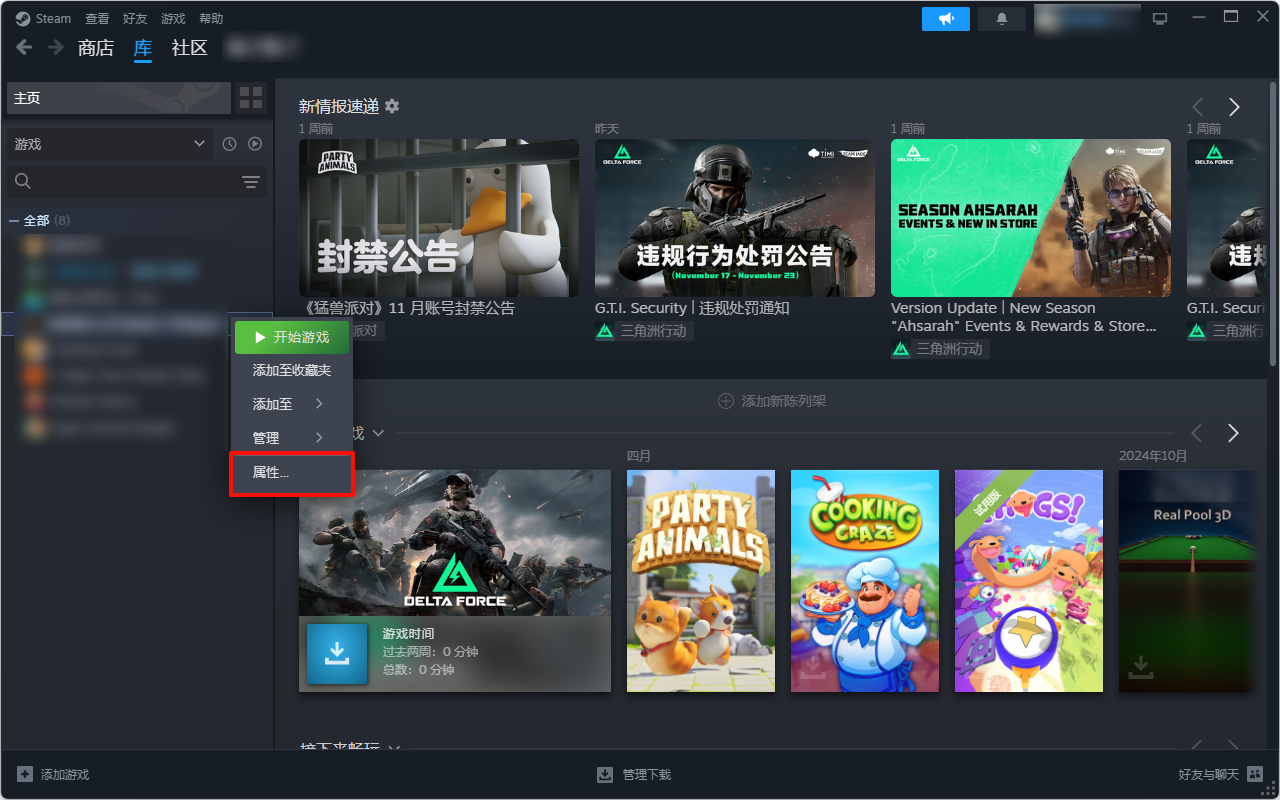The image size is (1280, 800).
Task: Switch library home to grid view icon
Action: (x=250, y=97)
